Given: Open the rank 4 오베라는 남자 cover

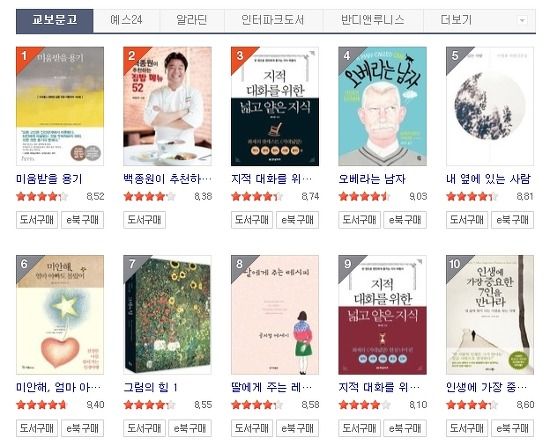Looking at the screenshot, I should click(x=382, y=106).
